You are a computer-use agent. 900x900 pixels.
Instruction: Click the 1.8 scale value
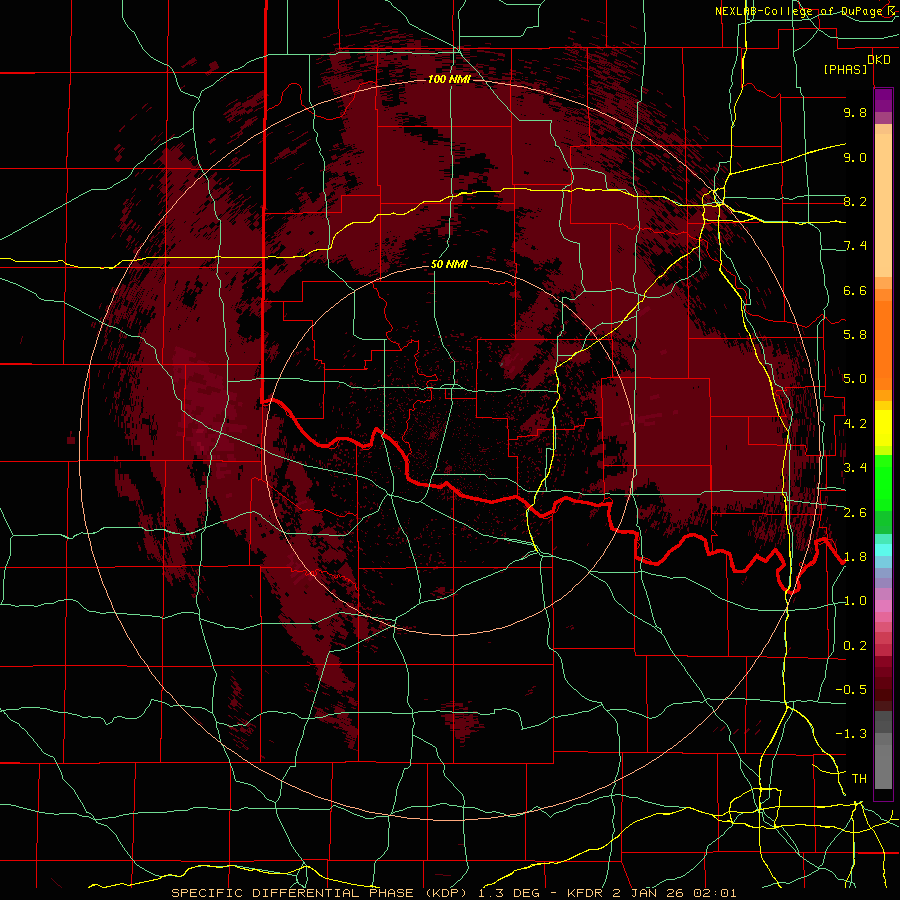(855, 557)
